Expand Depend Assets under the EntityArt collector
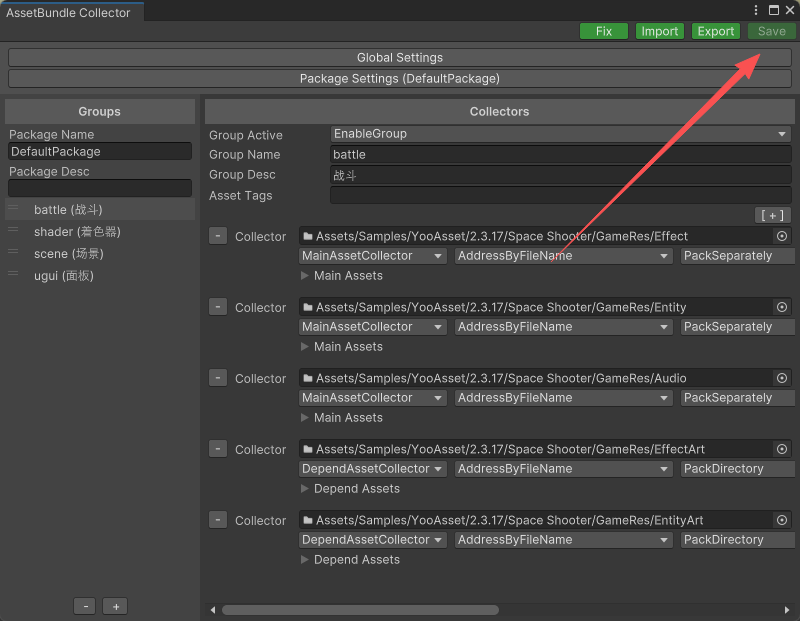This screenshot has height=621, width=800. tap(305, 559)
